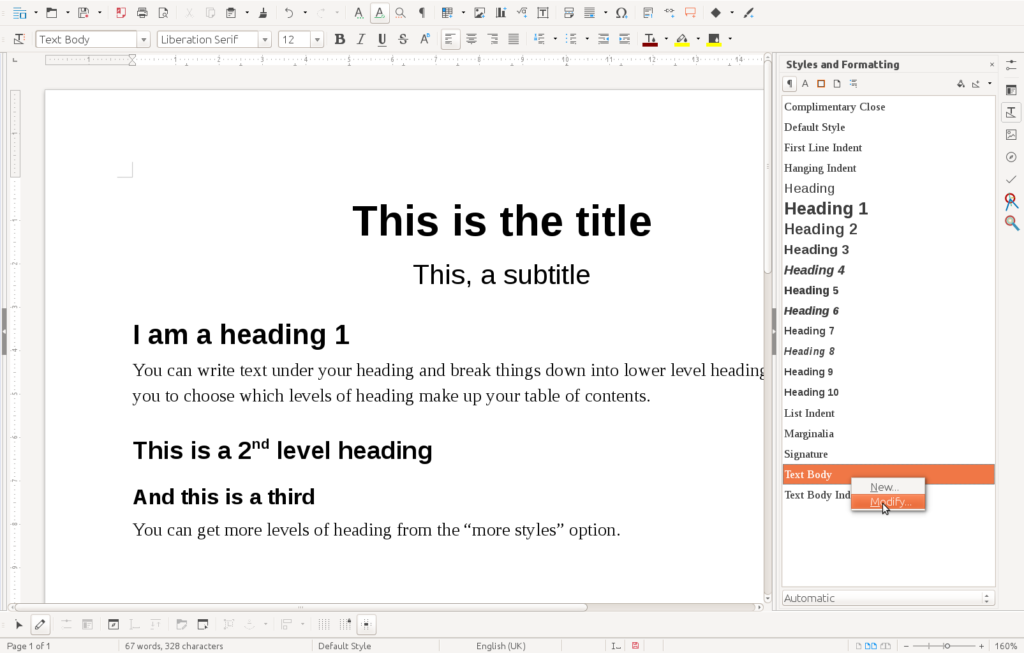1024x653 pixels.
Task: Click the Clone Formatting paintbrush icon
Action: tap(263, 13)
